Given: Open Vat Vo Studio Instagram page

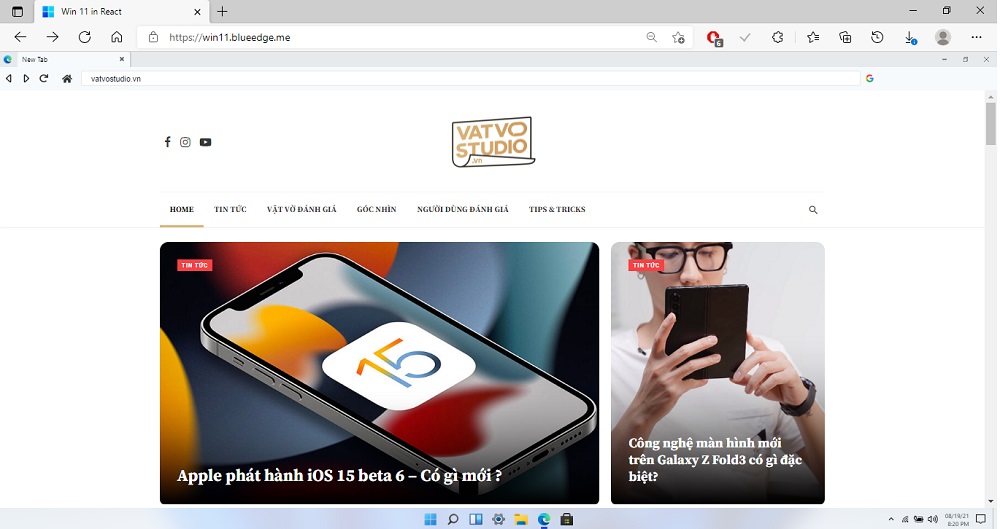Looking at the screenshot, I should click(x=185, y=142).
